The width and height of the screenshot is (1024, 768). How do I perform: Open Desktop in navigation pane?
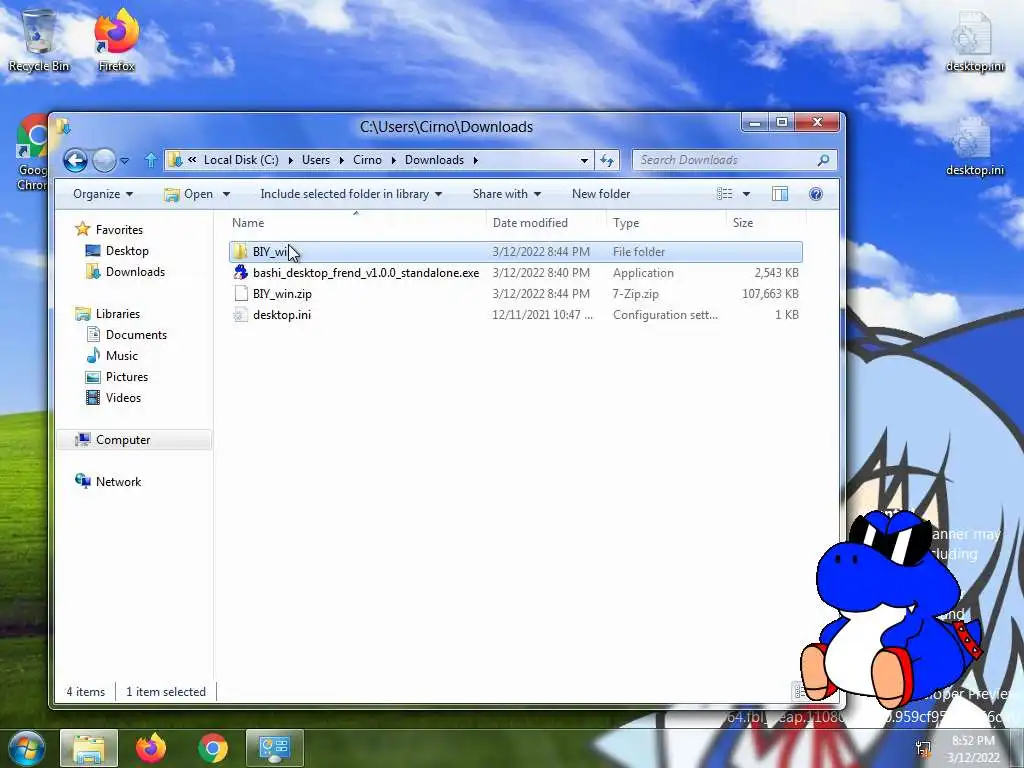pyautogui.click(x=127, y=251)
